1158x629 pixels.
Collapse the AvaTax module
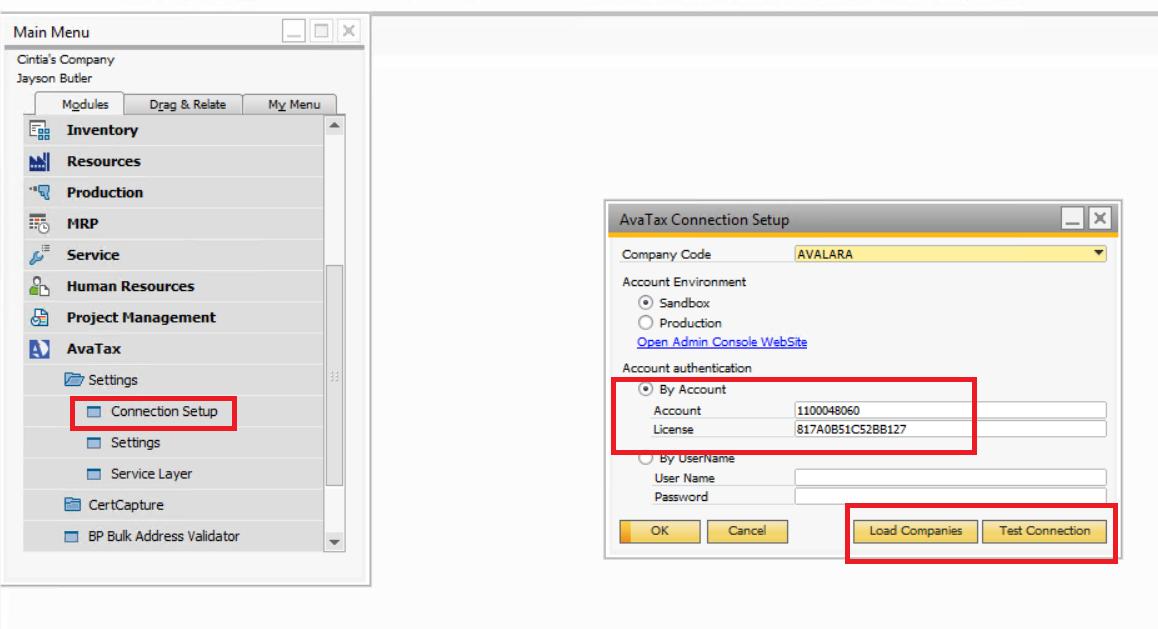click(x=94, y=348)
